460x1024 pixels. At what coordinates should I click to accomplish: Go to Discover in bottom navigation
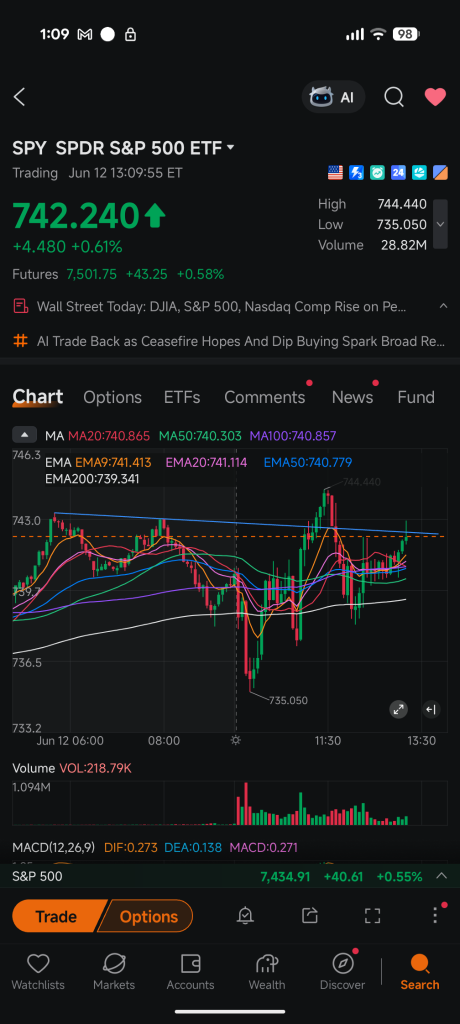342,972
